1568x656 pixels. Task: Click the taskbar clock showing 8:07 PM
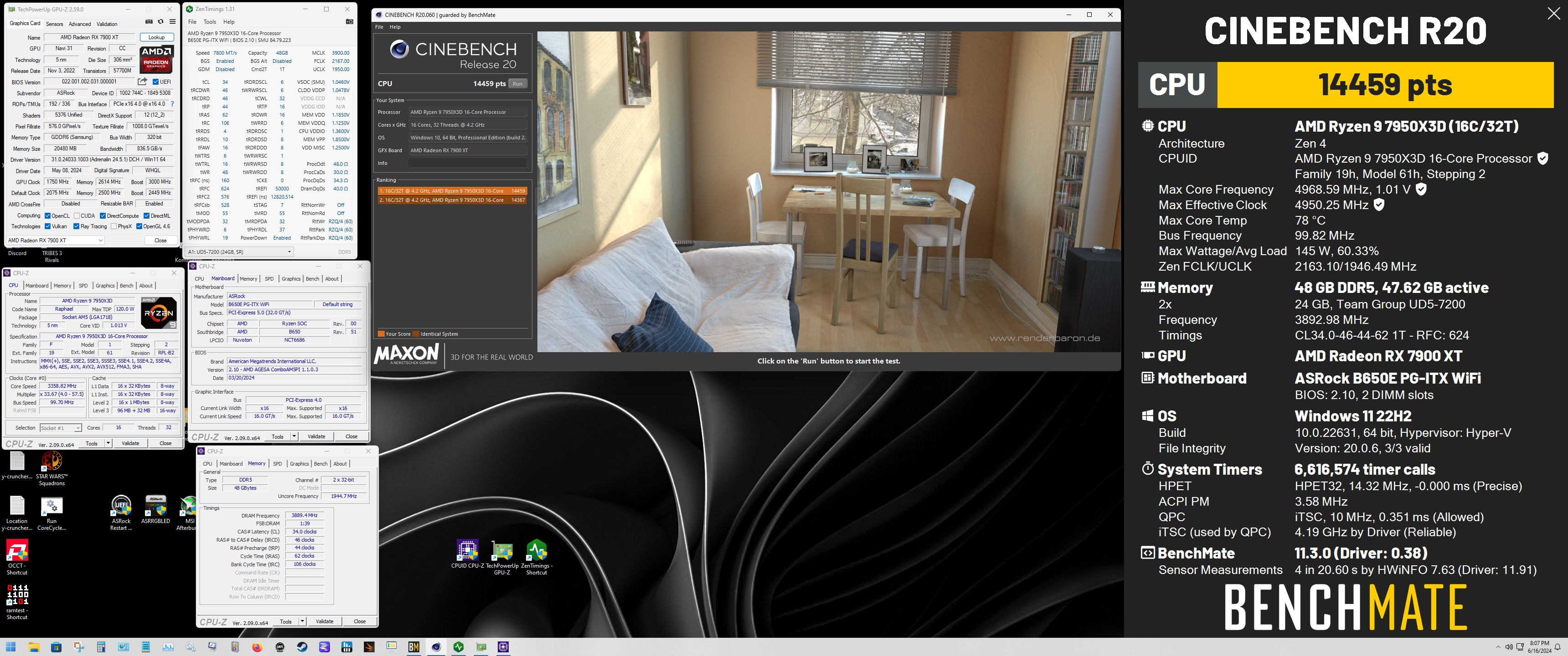[x=1539, y=647]
